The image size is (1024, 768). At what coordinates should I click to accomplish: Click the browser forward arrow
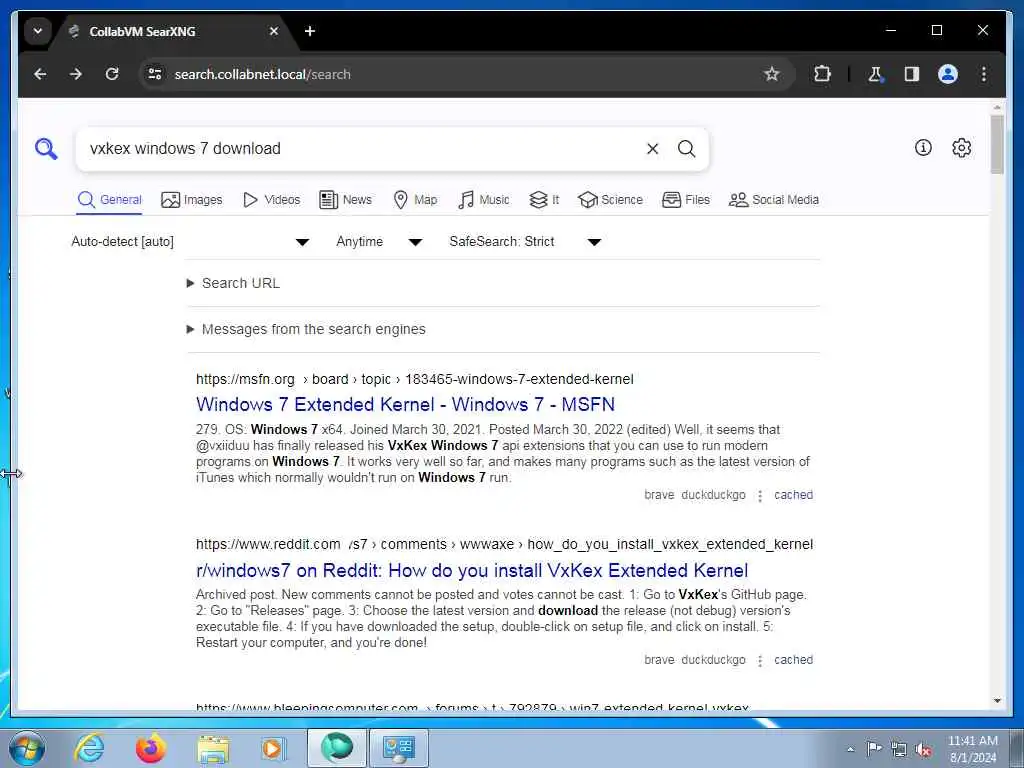click(x=76, y=74)
